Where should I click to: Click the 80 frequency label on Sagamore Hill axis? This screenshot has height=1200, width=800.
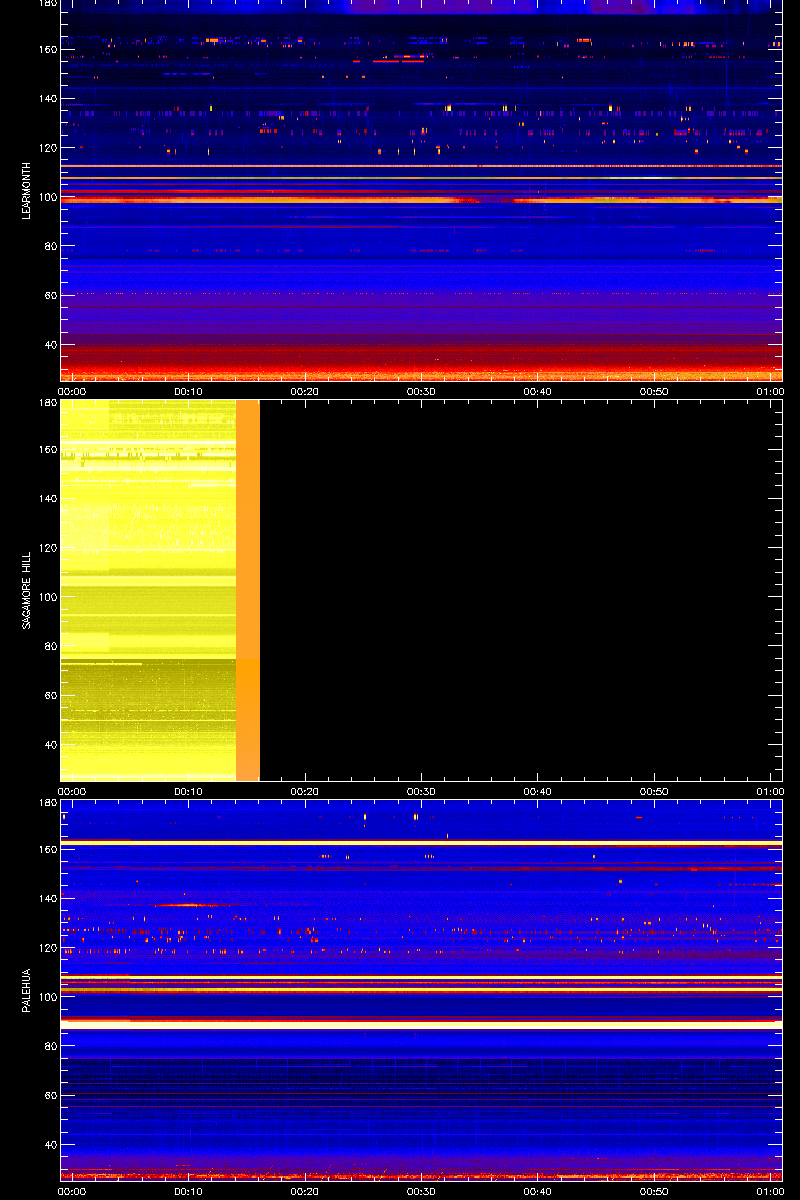click(x=49, y=647)
